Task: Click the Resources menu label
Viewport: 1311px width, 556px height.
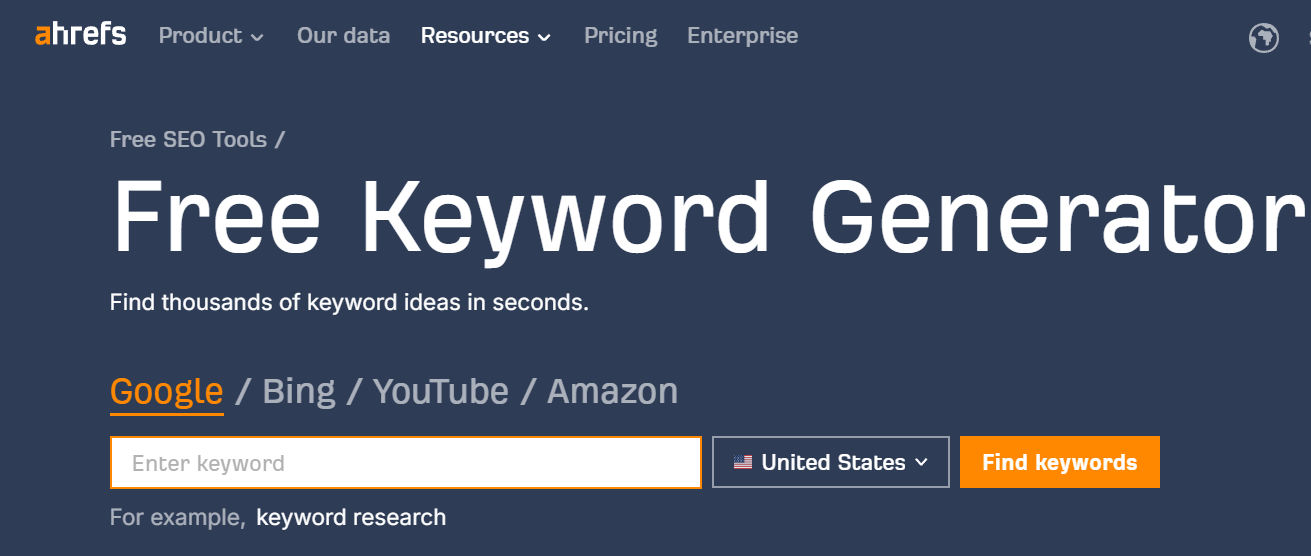Action: point(474,36)
